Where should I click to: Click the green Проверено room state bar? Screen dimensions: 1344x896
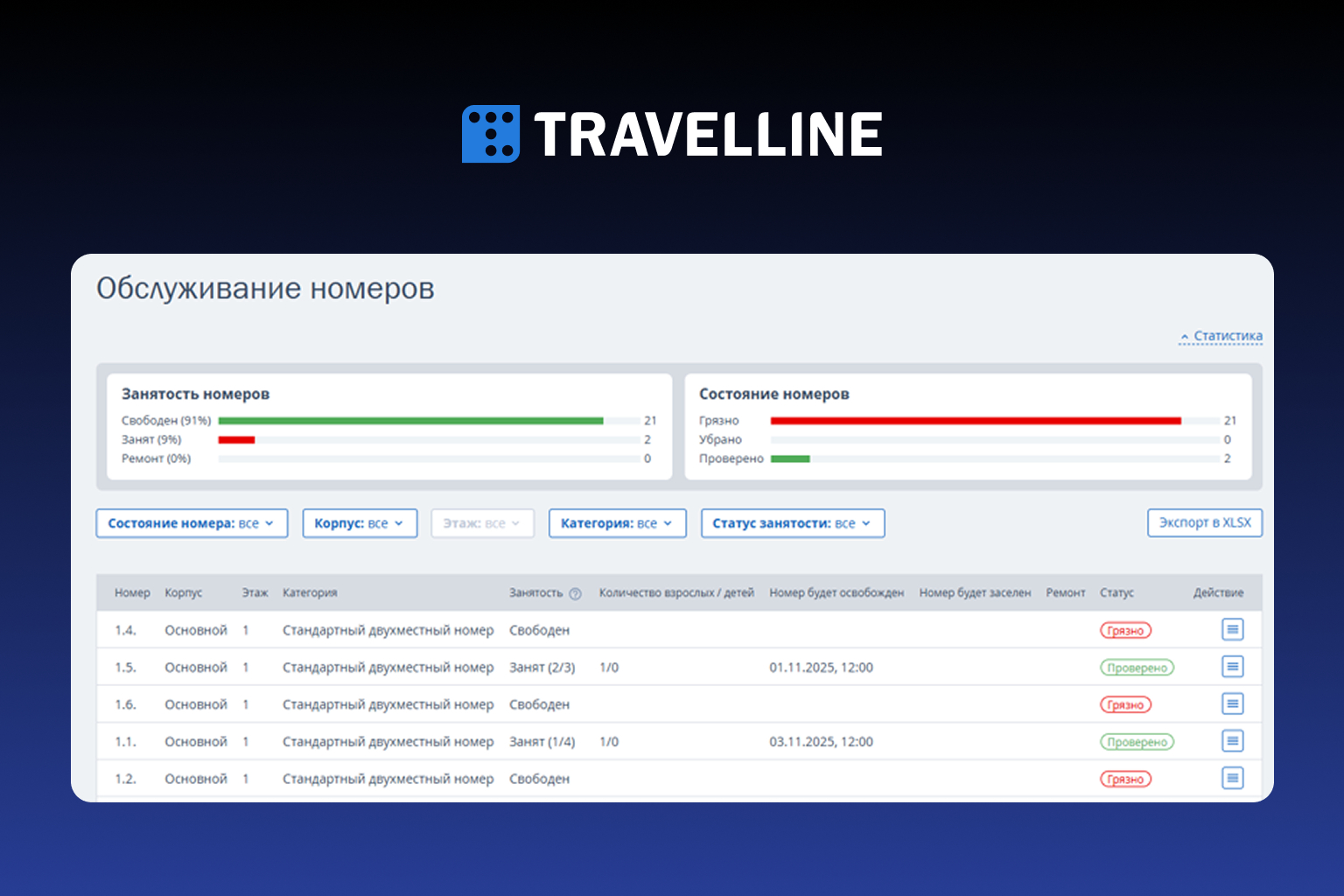[790, 458]
